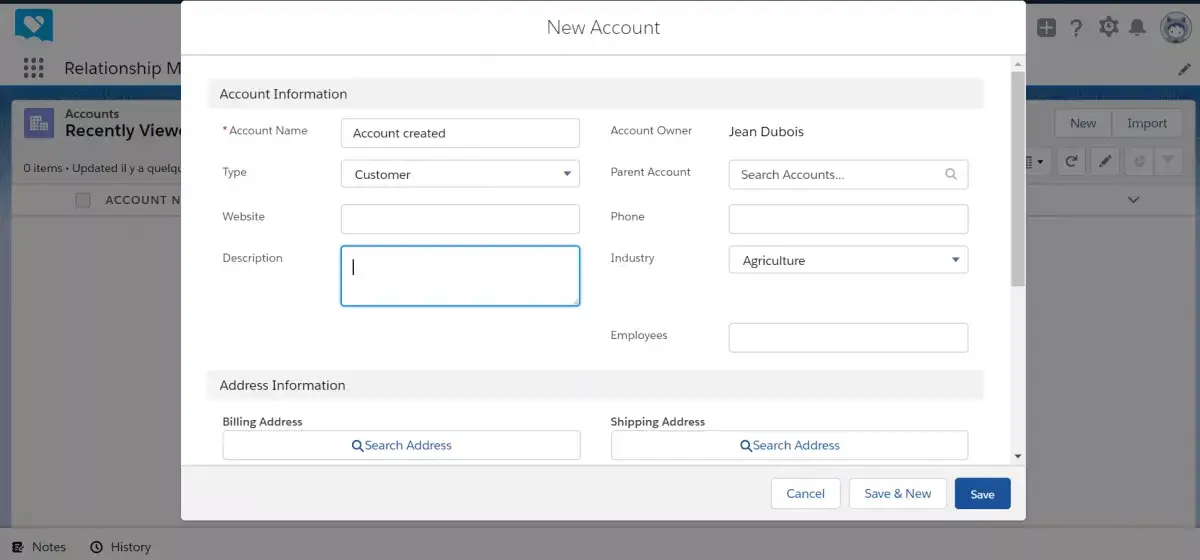Screen dimensions: 1200x560
Task: Click the Website input field
Action: click(x=460, y=219)
